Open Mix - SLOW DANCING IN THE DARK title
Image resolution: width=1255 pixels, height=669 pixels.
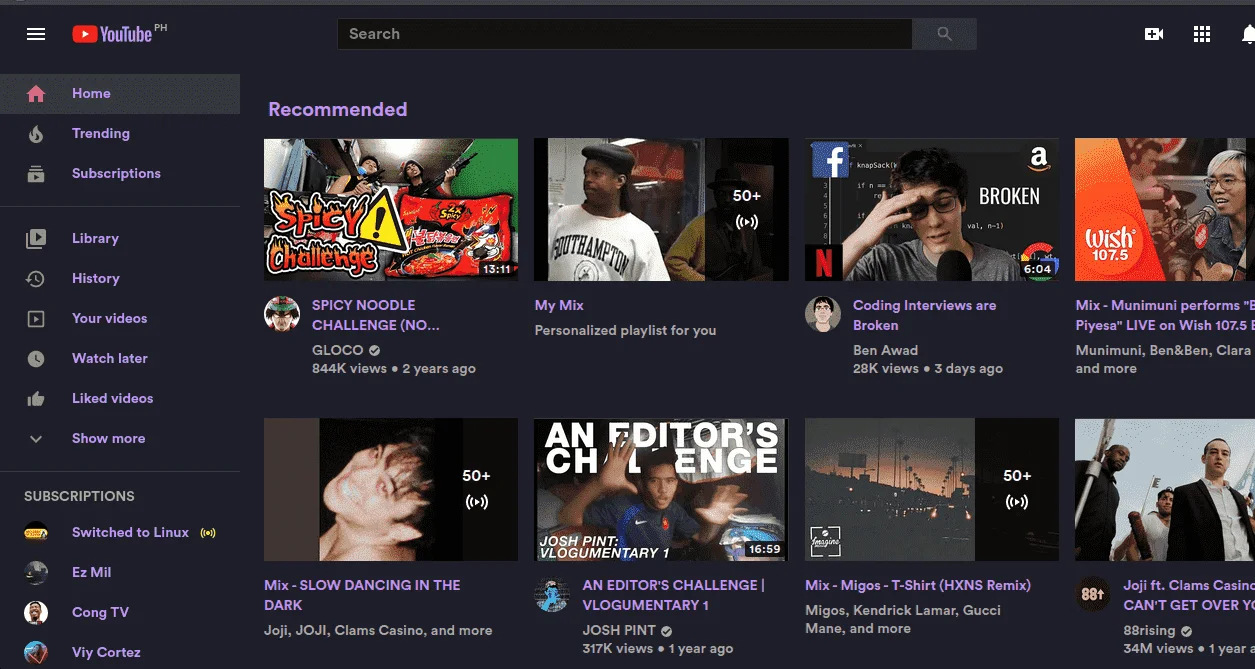362,595
